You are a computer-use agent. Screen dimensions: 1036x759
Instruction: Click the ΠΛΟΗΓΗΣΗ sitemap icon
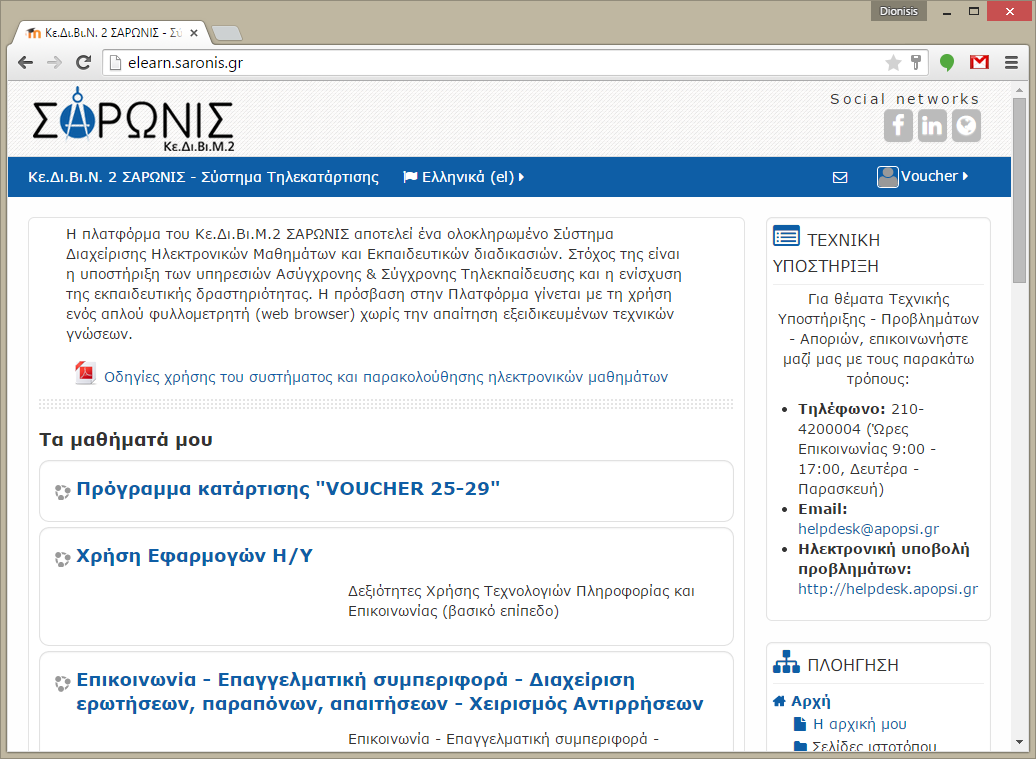tap(786, 662)
